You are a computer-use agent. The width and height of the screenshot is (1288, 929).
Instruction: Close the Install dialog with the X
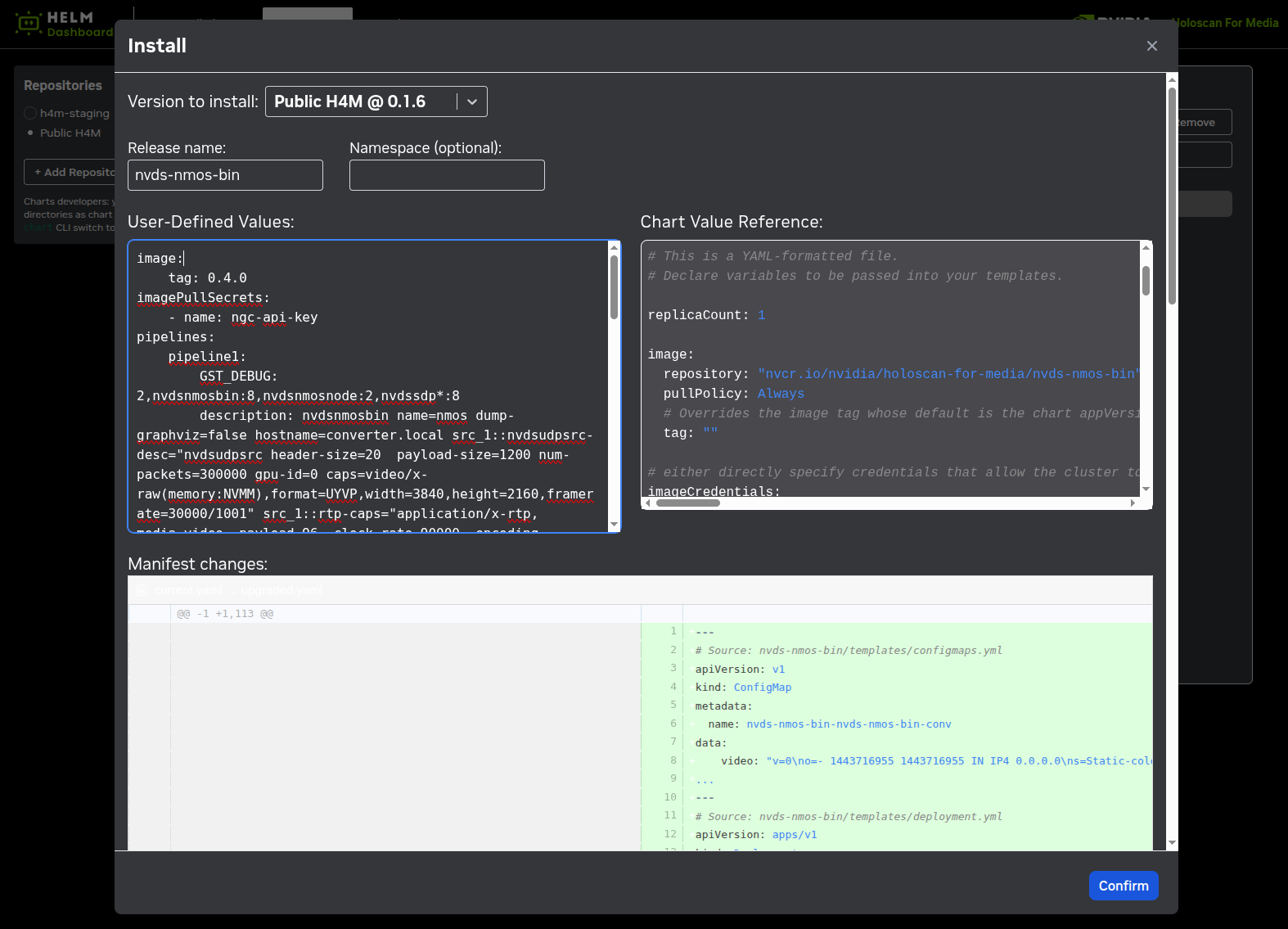tap(1151, 46)
